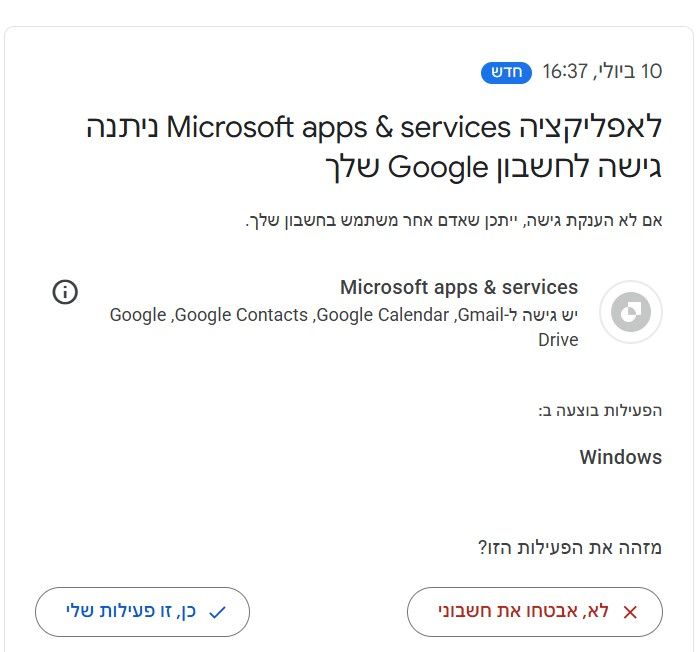Viewport: 697px width, 652px height.
Task: Click the word Google in the headline
Action: tap(438, 168)
